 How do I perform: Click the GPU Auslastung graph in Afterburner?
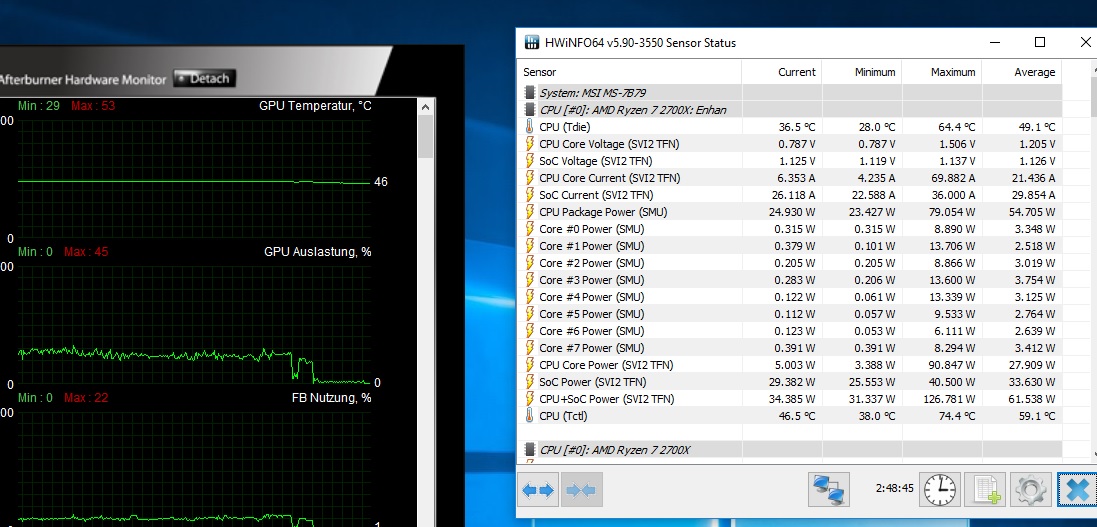[x=194, y=324]
